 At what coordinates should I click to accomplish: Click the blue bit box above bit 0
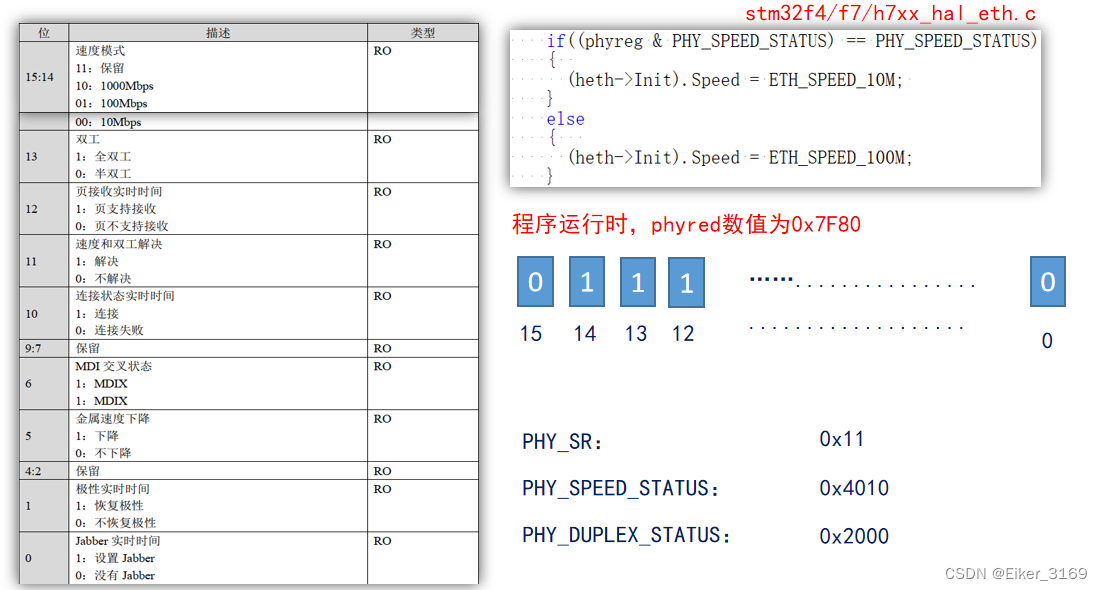point(1048,282)
